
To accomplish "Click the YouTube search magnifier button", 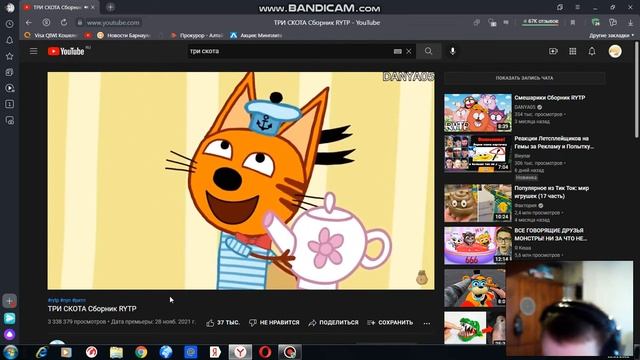I will pyautogui.click(x=428, y=51).
